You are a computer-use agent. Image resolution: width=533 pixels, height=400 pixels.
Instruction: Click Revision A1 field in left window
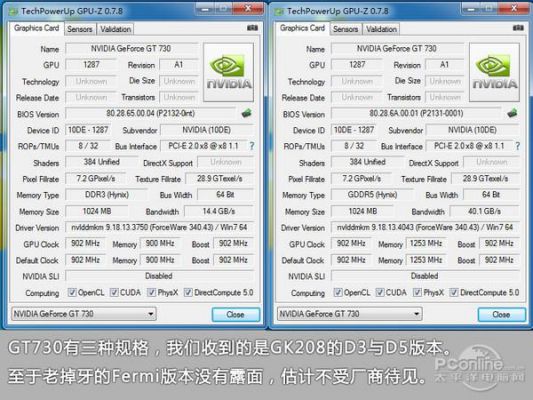click(179, 65)
